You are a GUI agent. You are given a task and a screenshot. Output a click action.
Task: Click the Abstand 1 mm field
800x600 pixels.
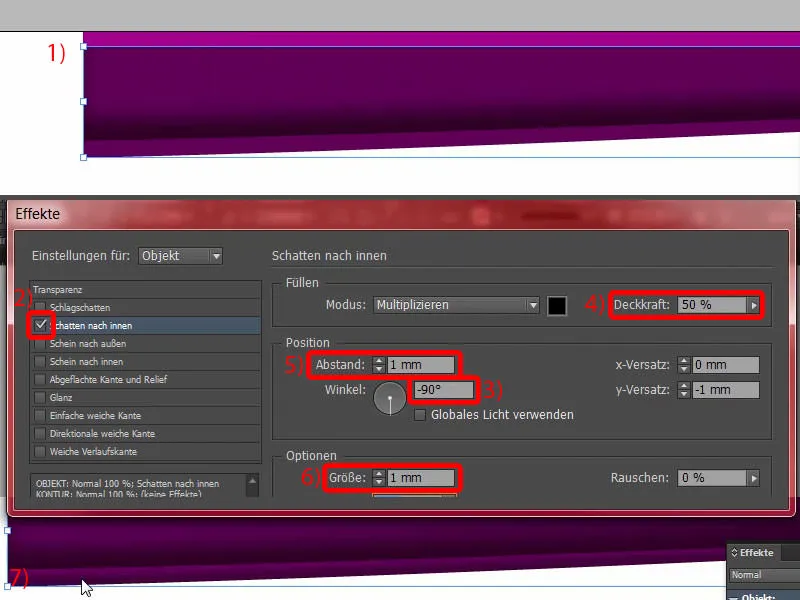click(421, 365)
